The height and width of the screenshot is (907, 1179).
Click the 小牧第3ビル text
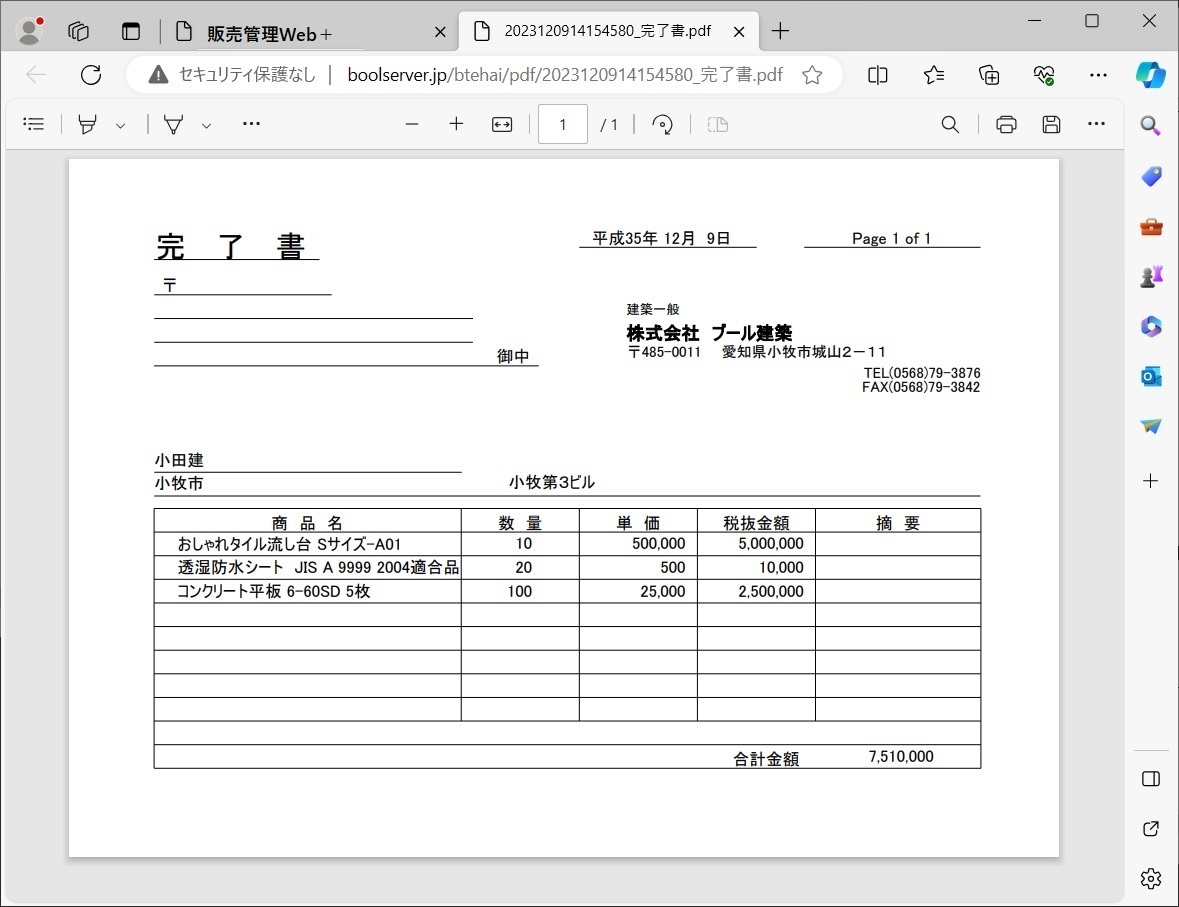click(552, 482)
